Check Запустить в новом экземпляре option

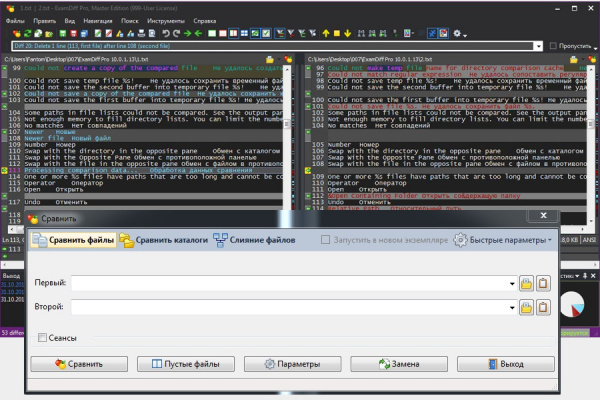[x=326, y=240]
